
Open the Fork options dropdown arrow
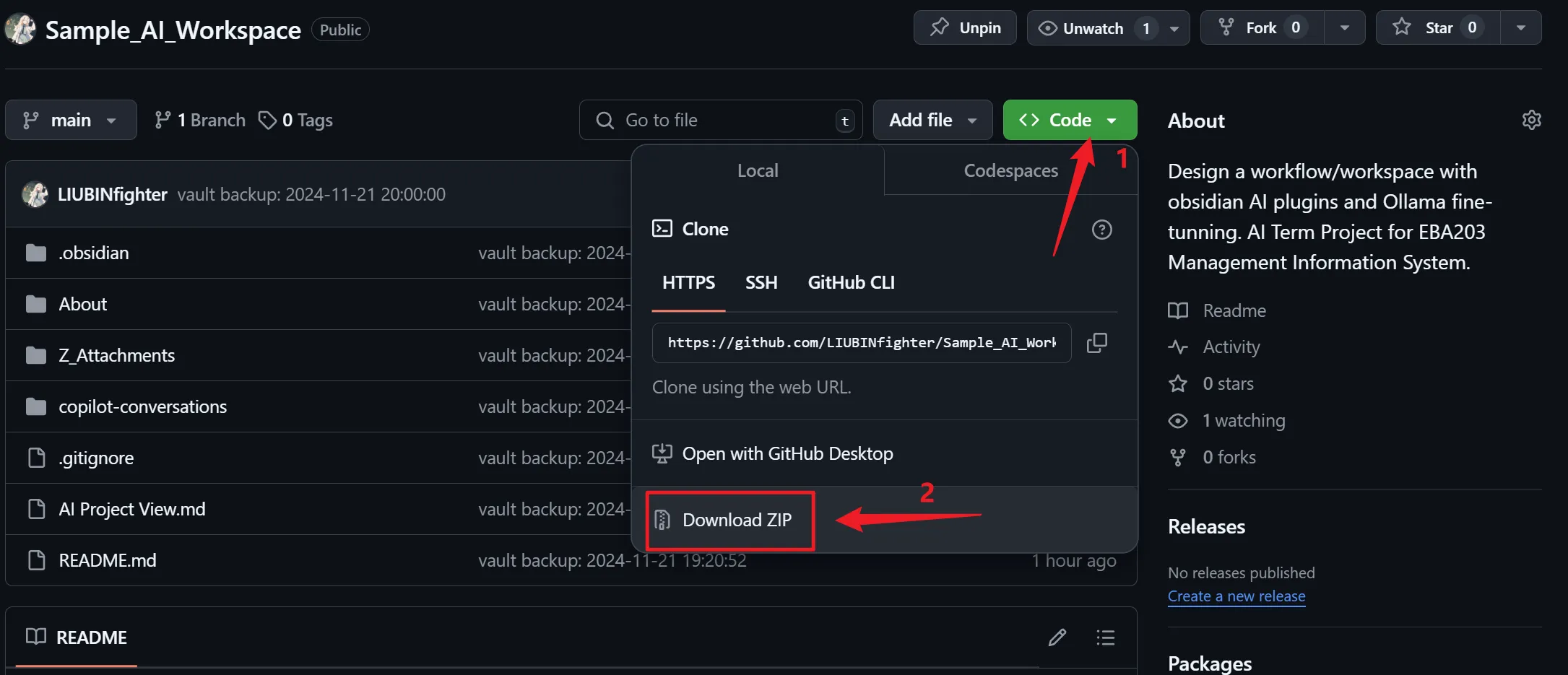(1345, 27)
